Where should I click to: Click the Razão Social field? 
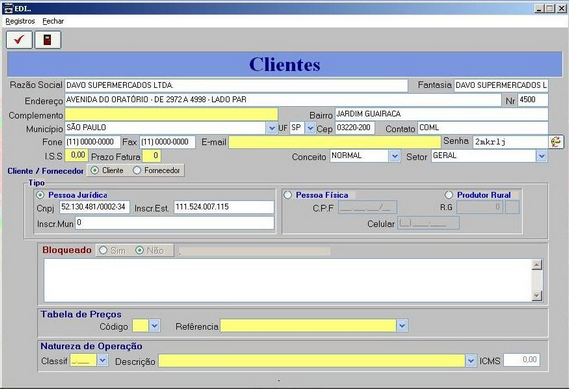click(x=236, y=86)
